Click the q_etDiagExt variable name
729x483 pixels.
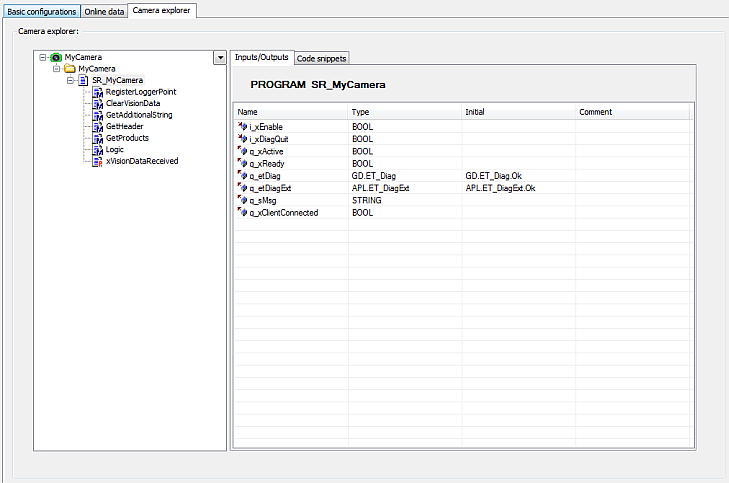(270, 188)
